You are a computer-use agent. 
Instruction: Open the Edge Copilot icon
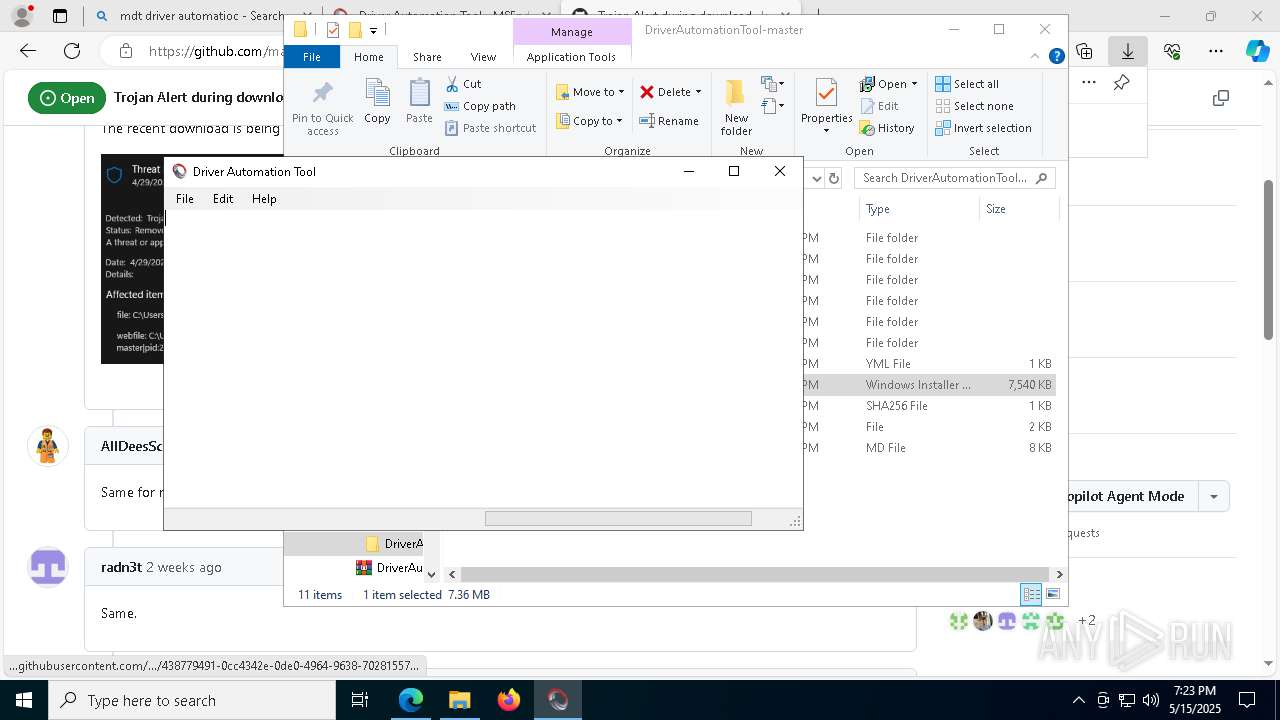pyautogui.click(x=1257, y=51)
